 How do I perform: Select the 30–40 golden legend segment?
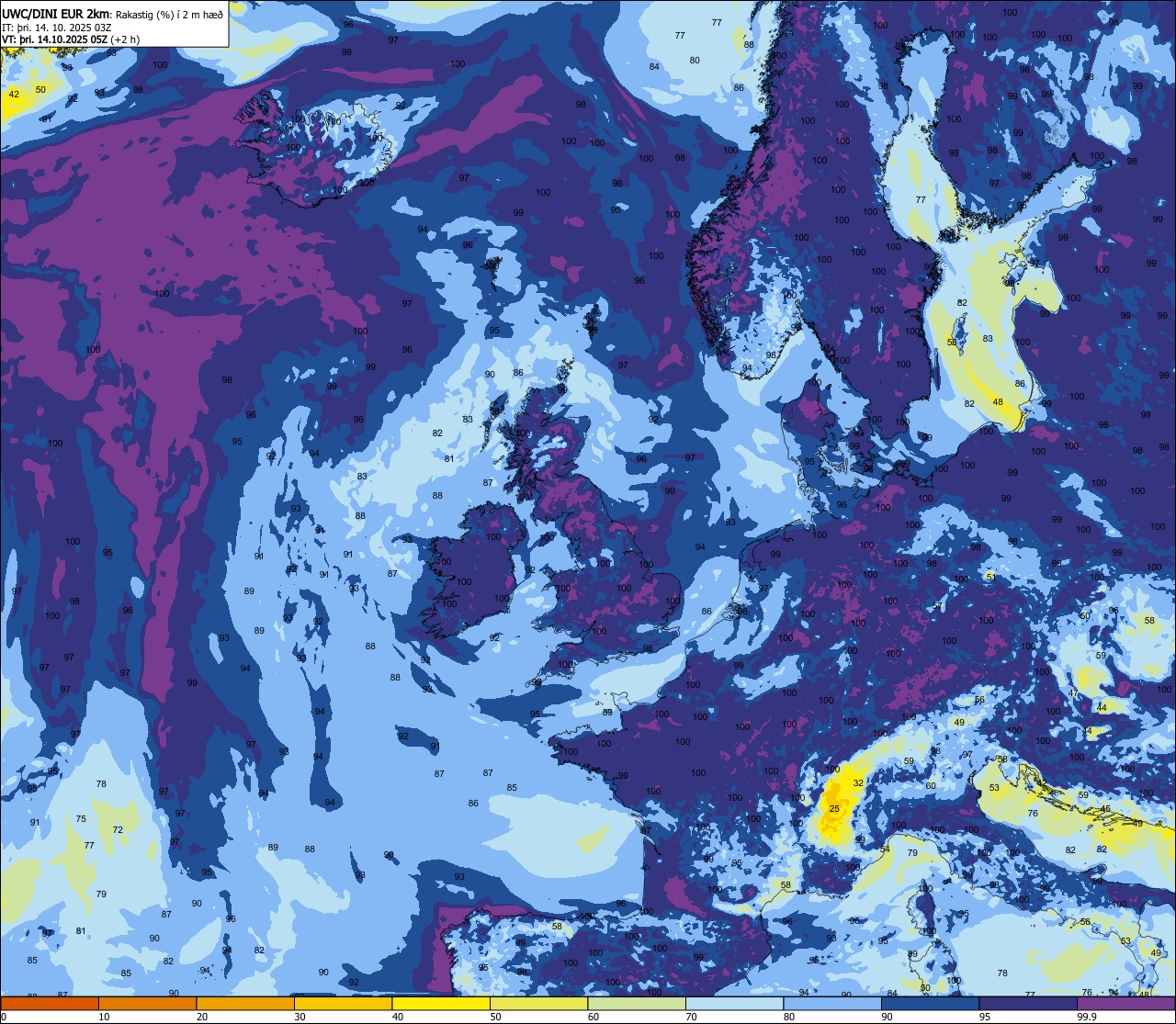[x=343, y=1003]
